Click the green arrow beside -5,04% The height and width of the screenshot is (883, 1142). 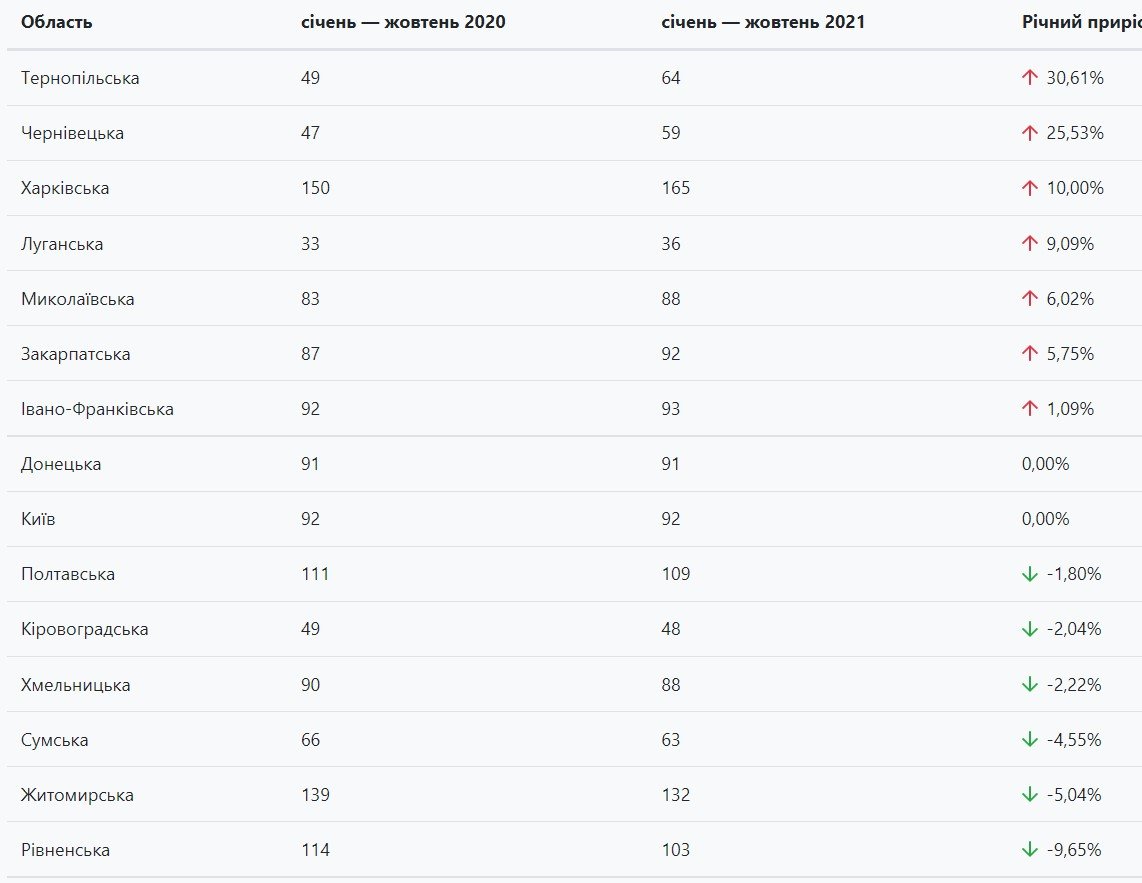(x=1030, y=795)
